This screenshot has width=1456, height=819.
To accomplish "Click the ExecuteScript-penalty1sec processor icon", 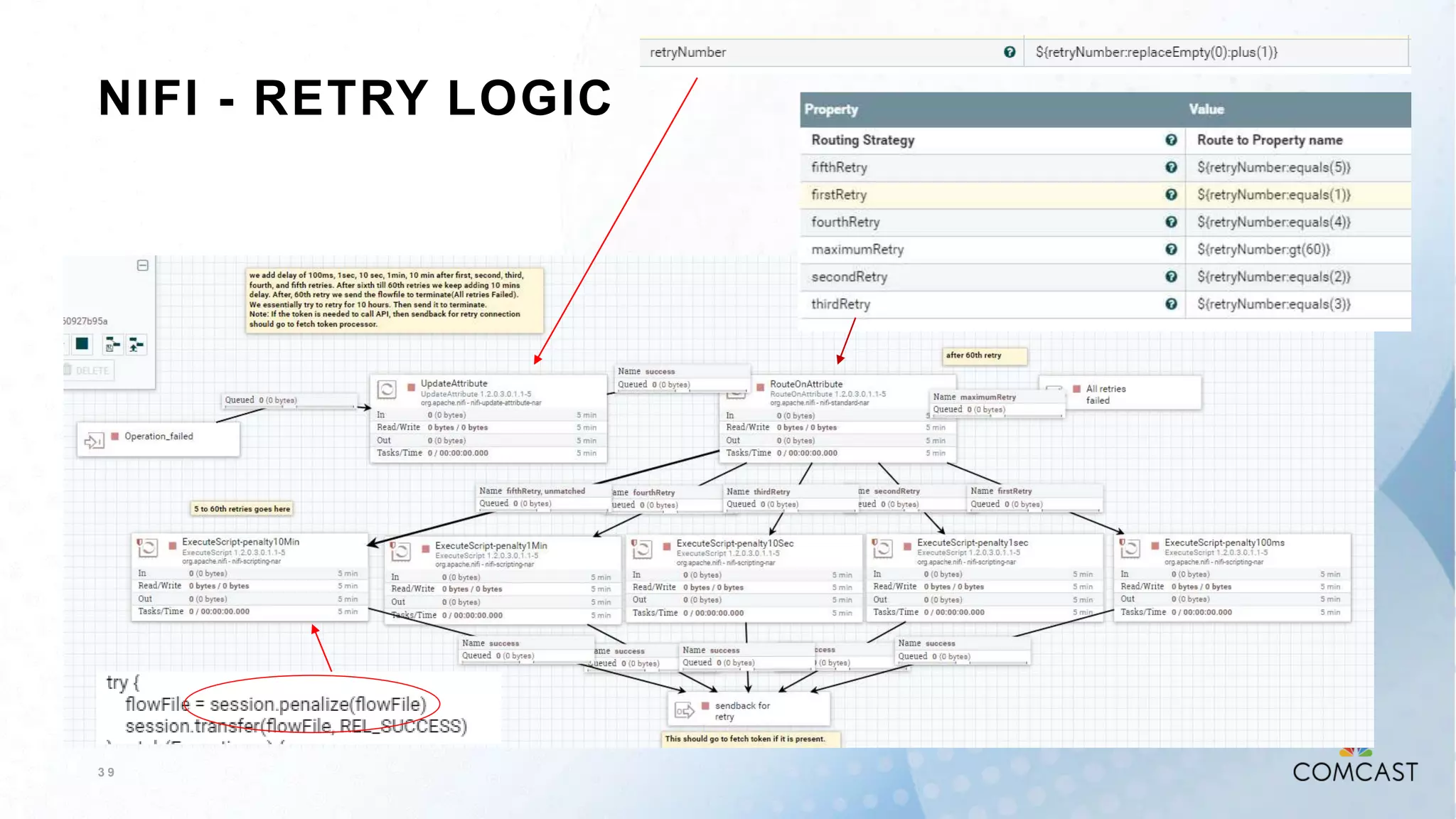I will click(x=882, y=547).
